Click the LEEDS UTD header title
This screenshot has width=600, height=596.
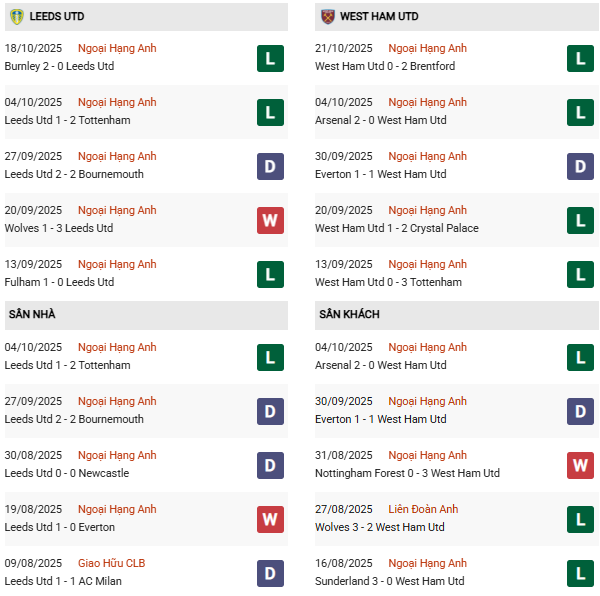tap(58, 16)
